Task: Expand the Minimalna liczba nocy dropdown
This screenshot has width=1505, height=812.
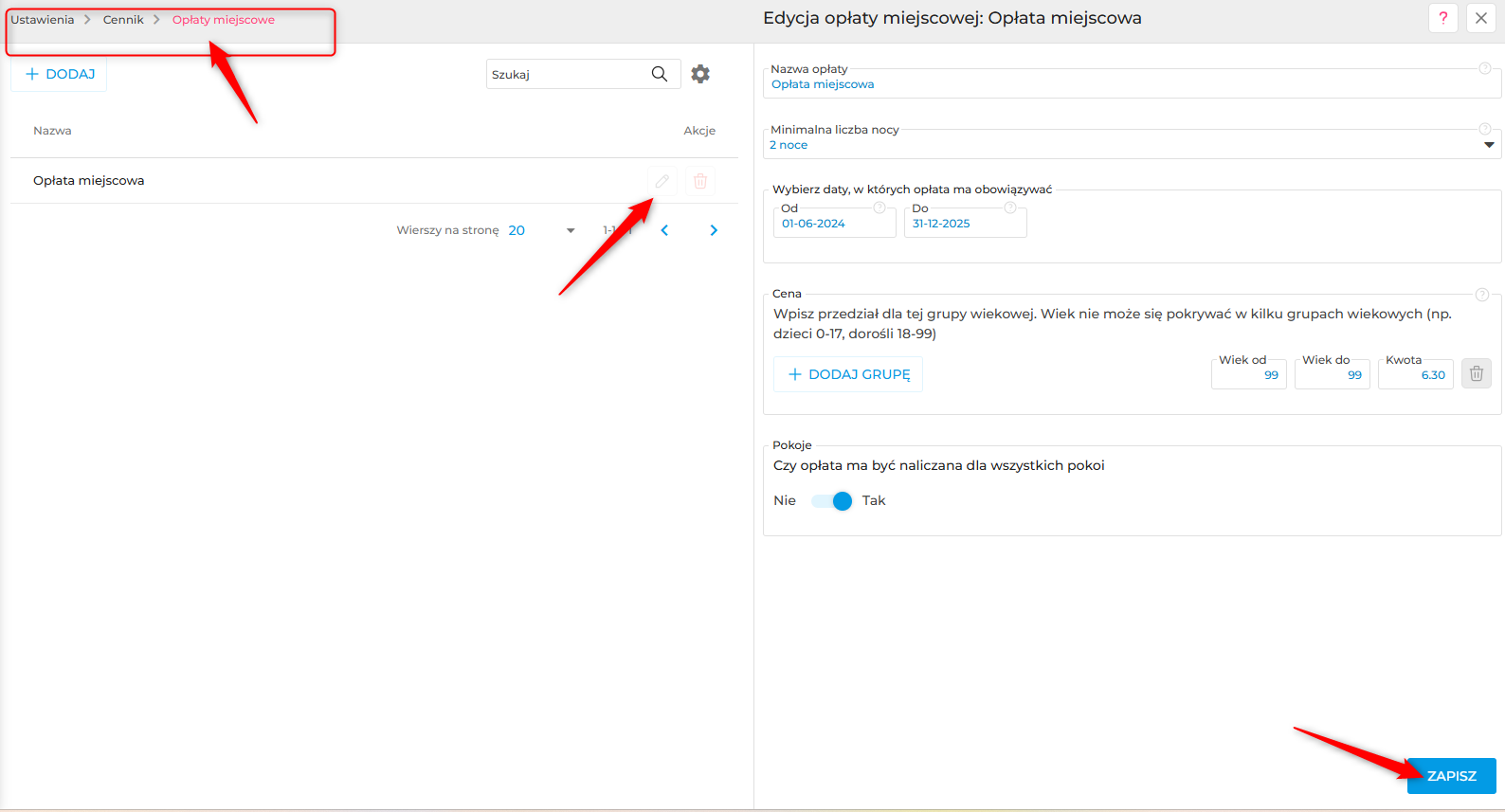Action: pyautogui.click(x=1489, y=145)
